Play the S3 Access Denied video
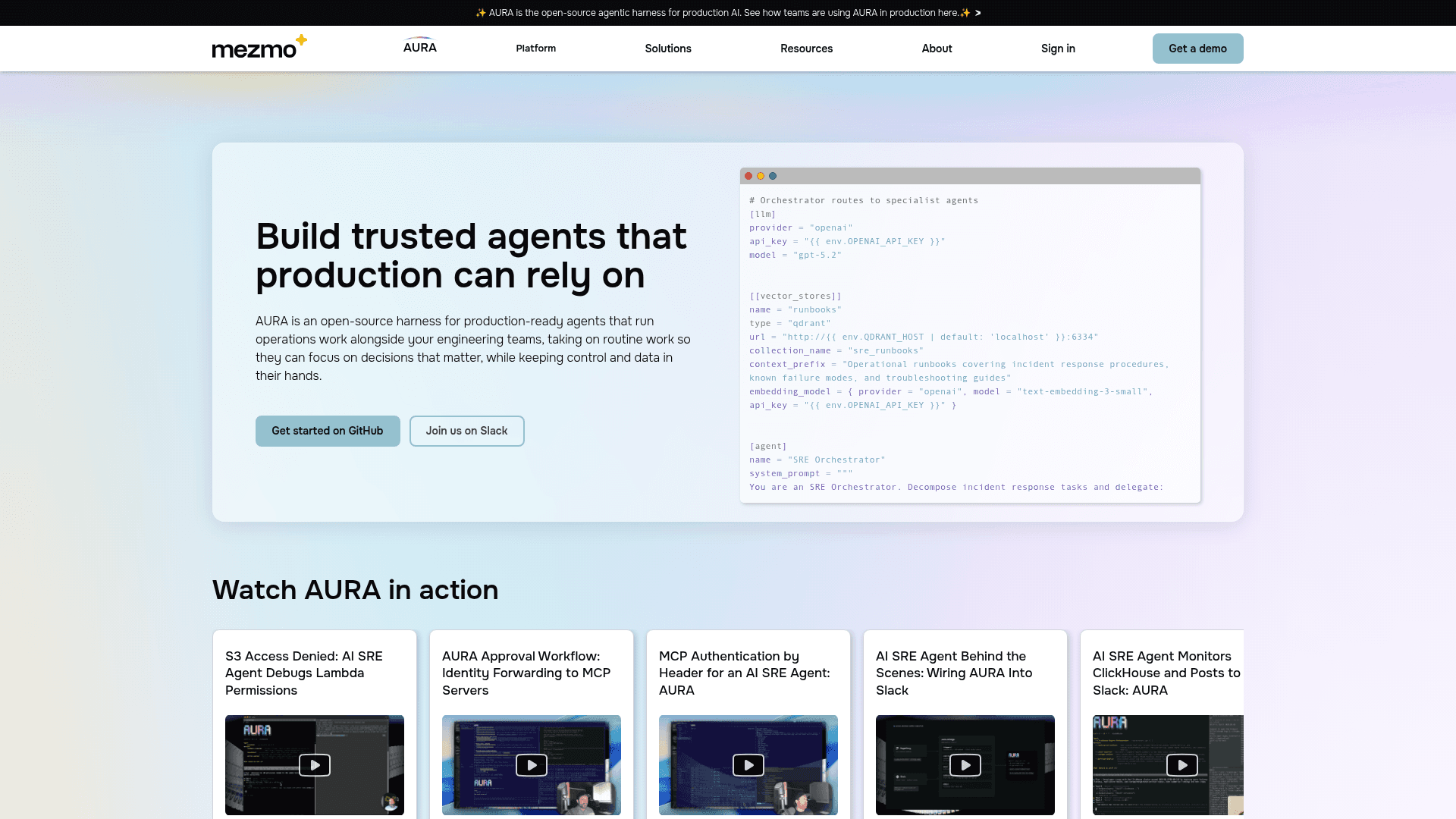Screen dimensions: 1456x819 pyautogui.click(x=315, y=765)
